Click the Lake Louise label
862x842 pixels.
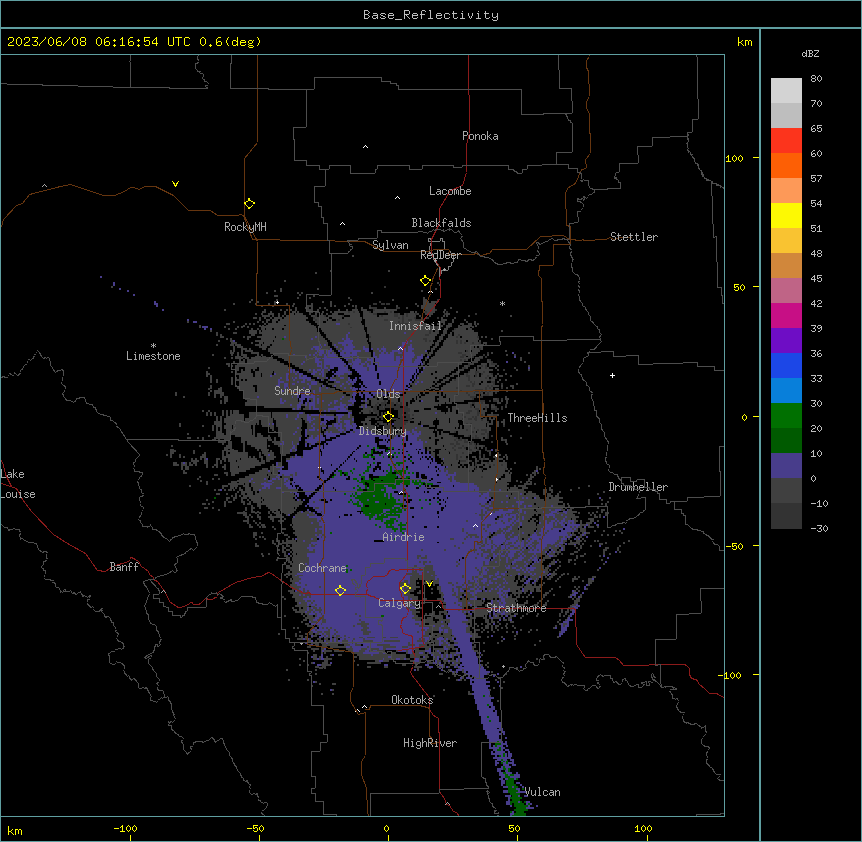[18, 484]
